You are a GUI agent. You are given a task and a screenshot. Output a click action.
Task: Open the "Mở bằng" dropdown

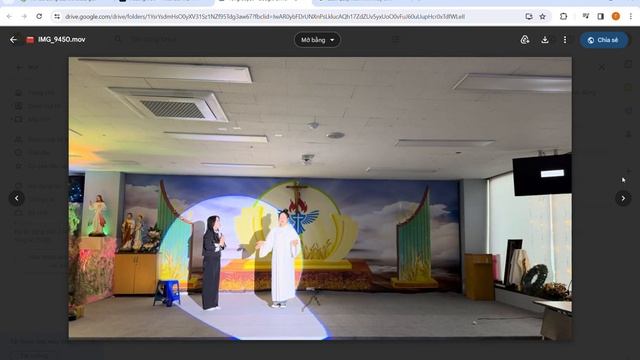318,40
